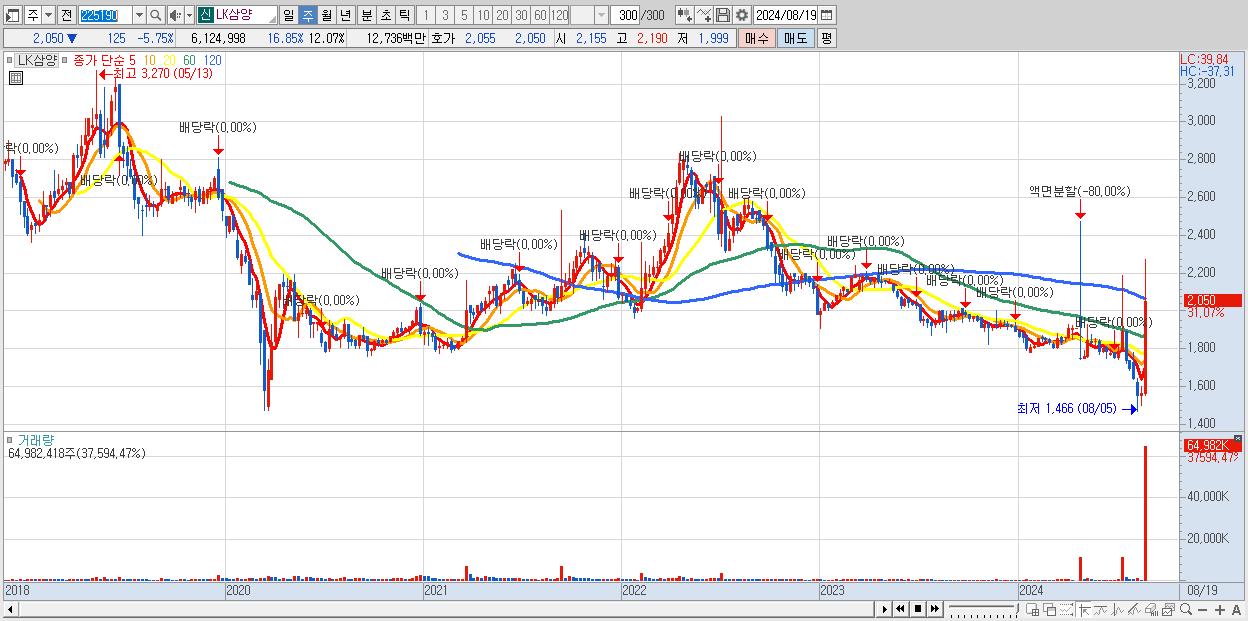Click the bar count field showing 300

(625, 15)
